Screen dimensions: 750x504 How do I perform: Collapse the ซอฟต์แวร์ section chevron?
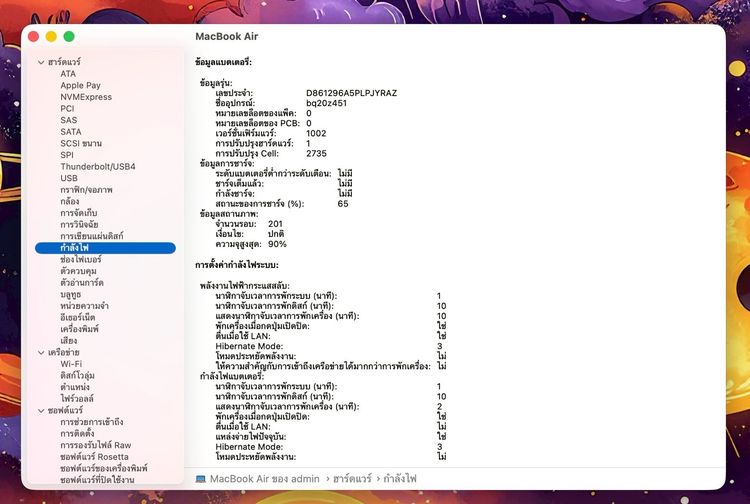click(41, 410)
